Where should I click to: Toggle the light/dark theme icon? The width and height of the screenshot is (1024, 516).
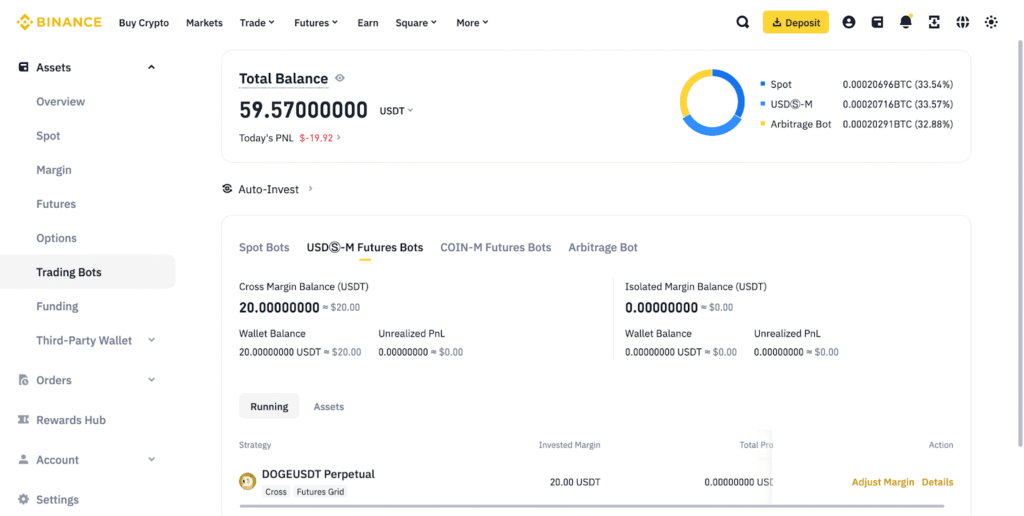click(x=991, y=22)
